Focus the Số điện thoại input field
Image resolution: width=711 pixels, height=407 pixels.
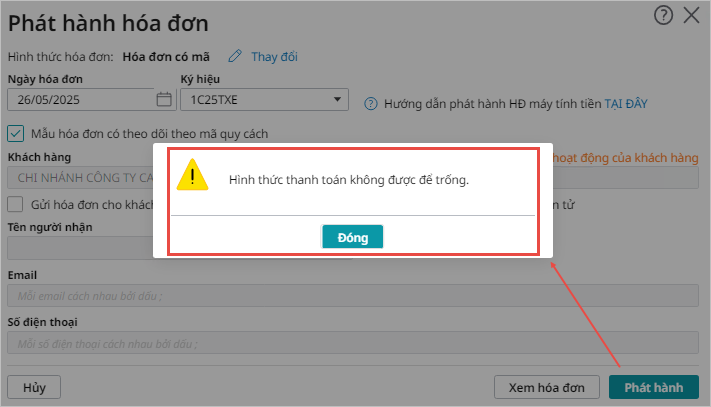point(353,343)
